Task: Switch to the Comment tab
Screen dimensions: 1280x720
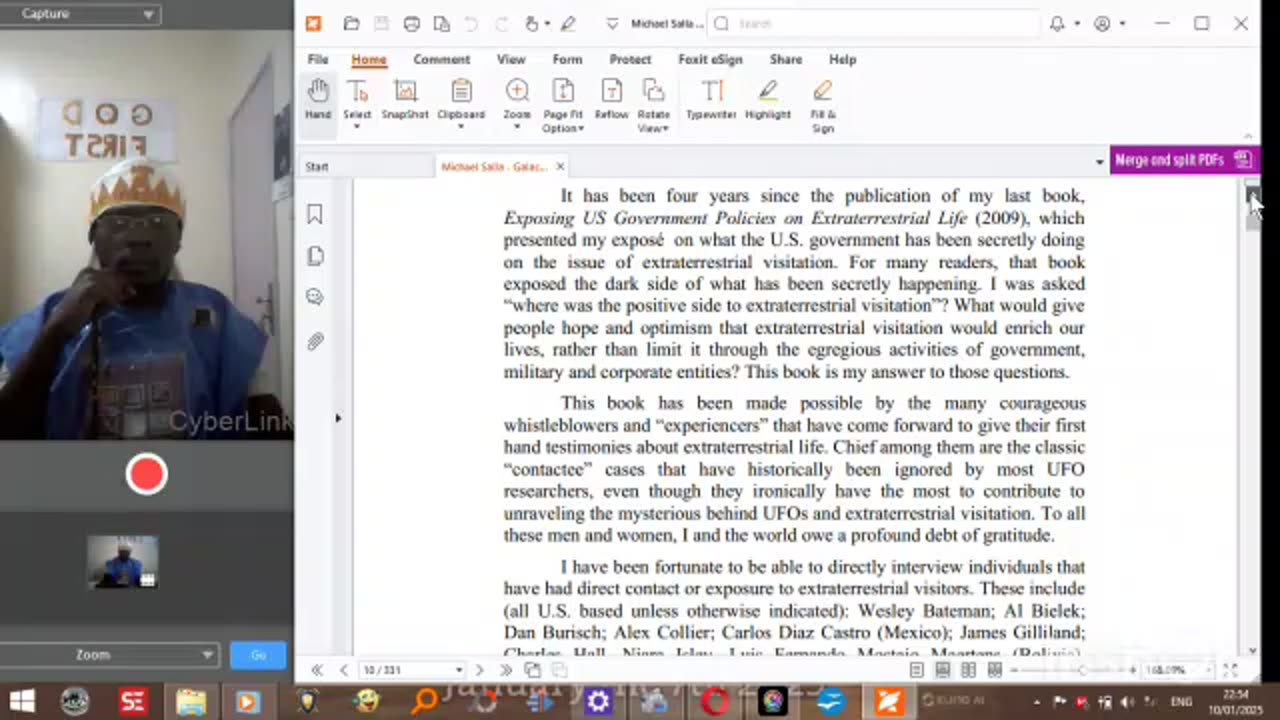Action: point(441,59)
